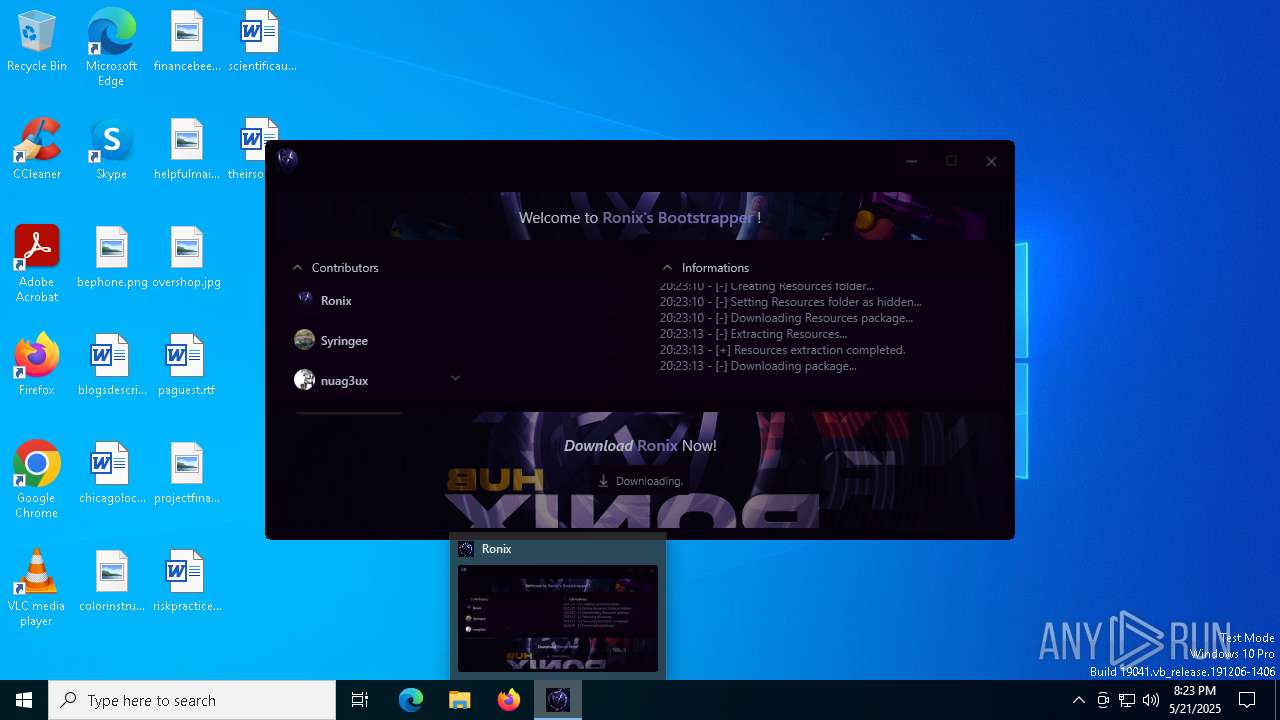Select overshop.jpg file on desktop
This screenshot has width=1280, height=720.
pyautogui.click(x=186, y=257)
